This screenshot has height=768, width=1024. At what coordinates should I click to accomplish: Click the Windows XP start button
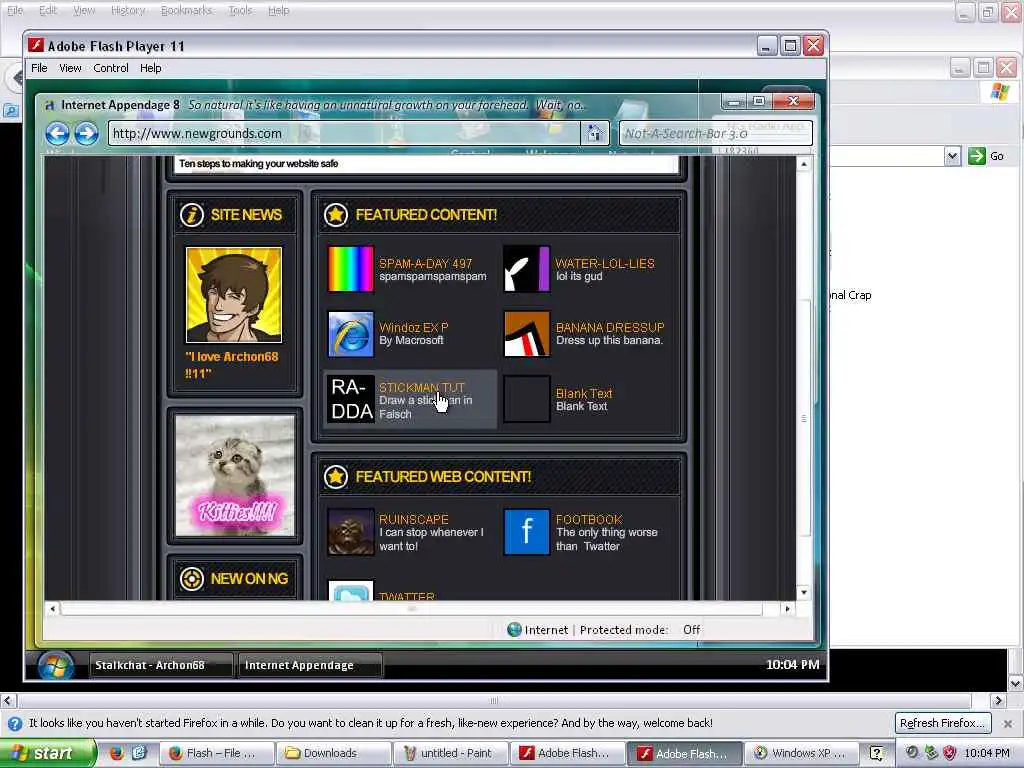[48, 753]
